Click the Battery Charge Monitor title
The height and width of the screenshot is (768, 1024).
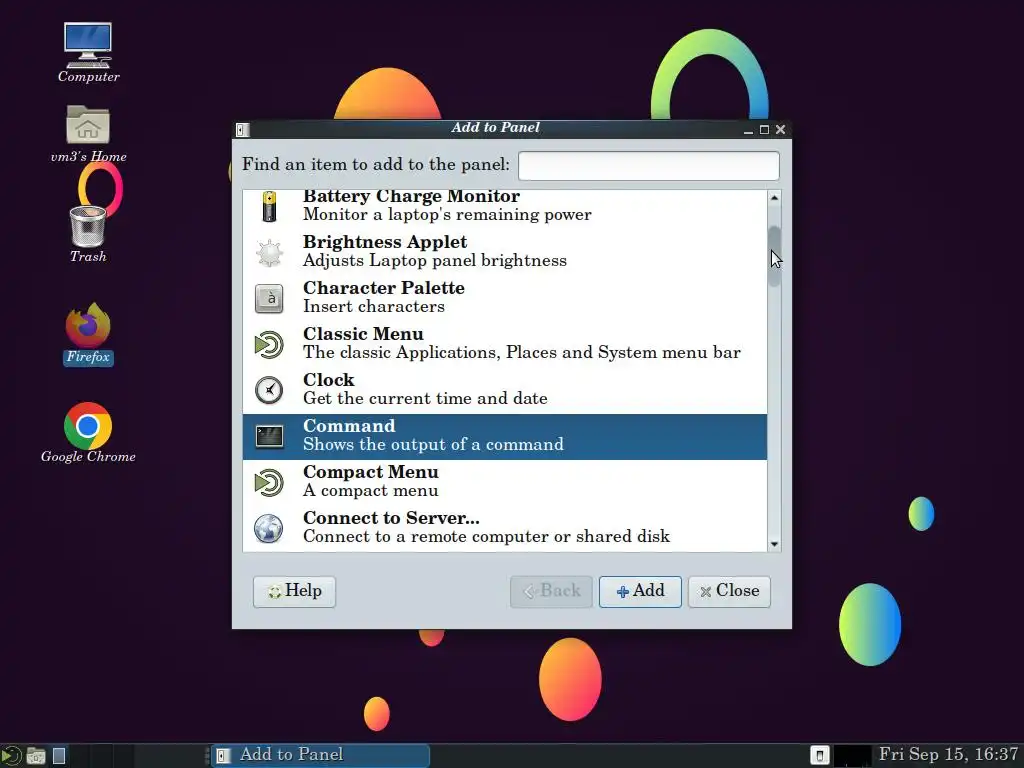(411, 197)
